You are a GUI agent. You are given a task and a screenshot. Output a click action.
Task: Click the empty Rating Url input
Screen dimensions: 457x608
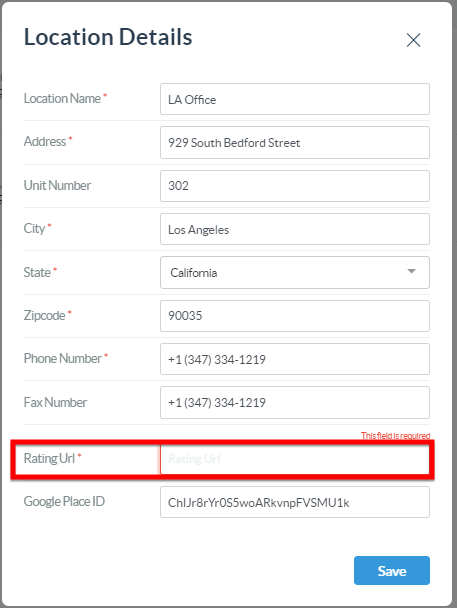295,459
